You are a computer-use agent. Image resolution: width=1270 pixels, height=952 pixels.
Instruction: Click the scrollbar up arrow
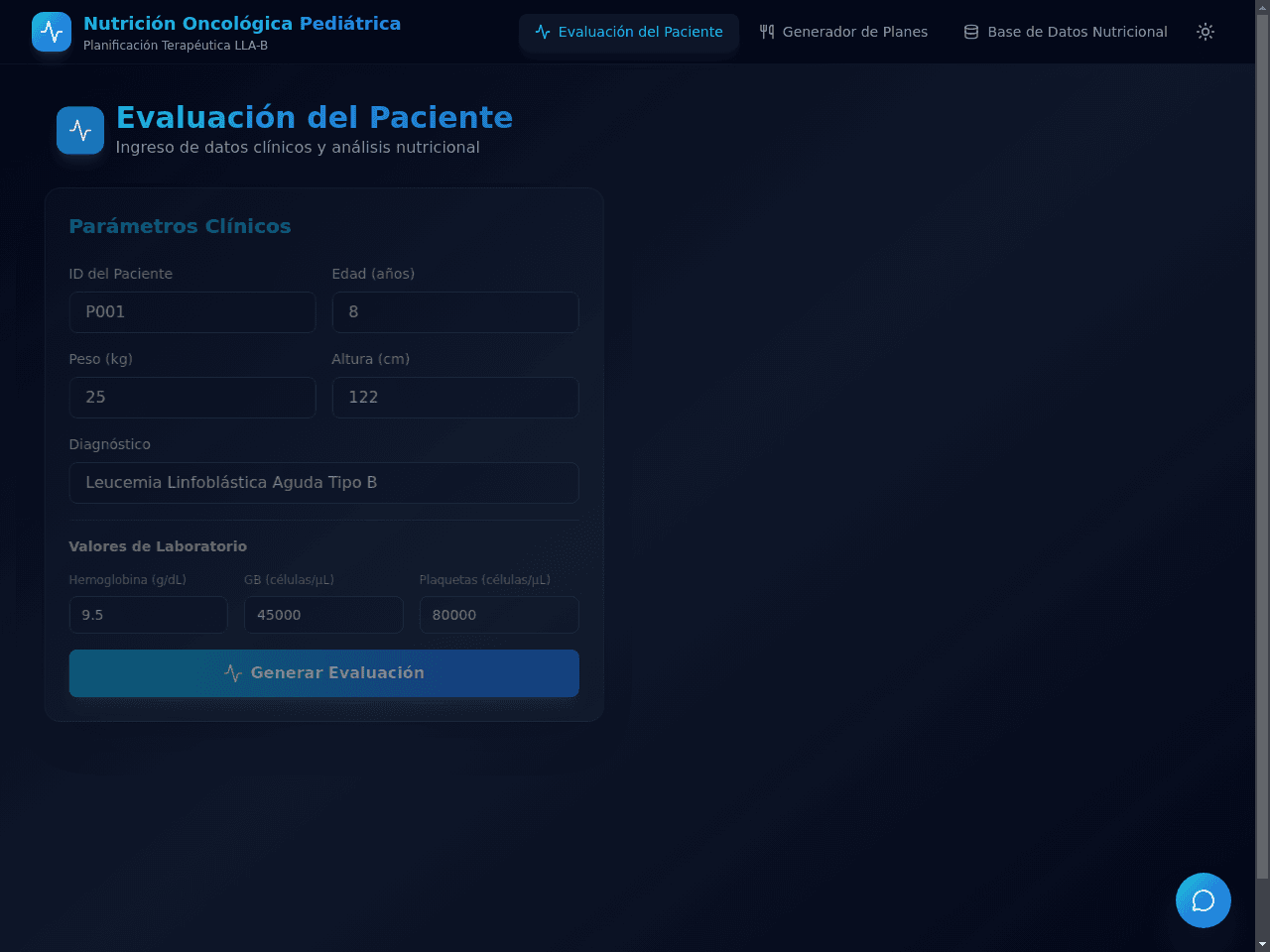click(1262, 7)
